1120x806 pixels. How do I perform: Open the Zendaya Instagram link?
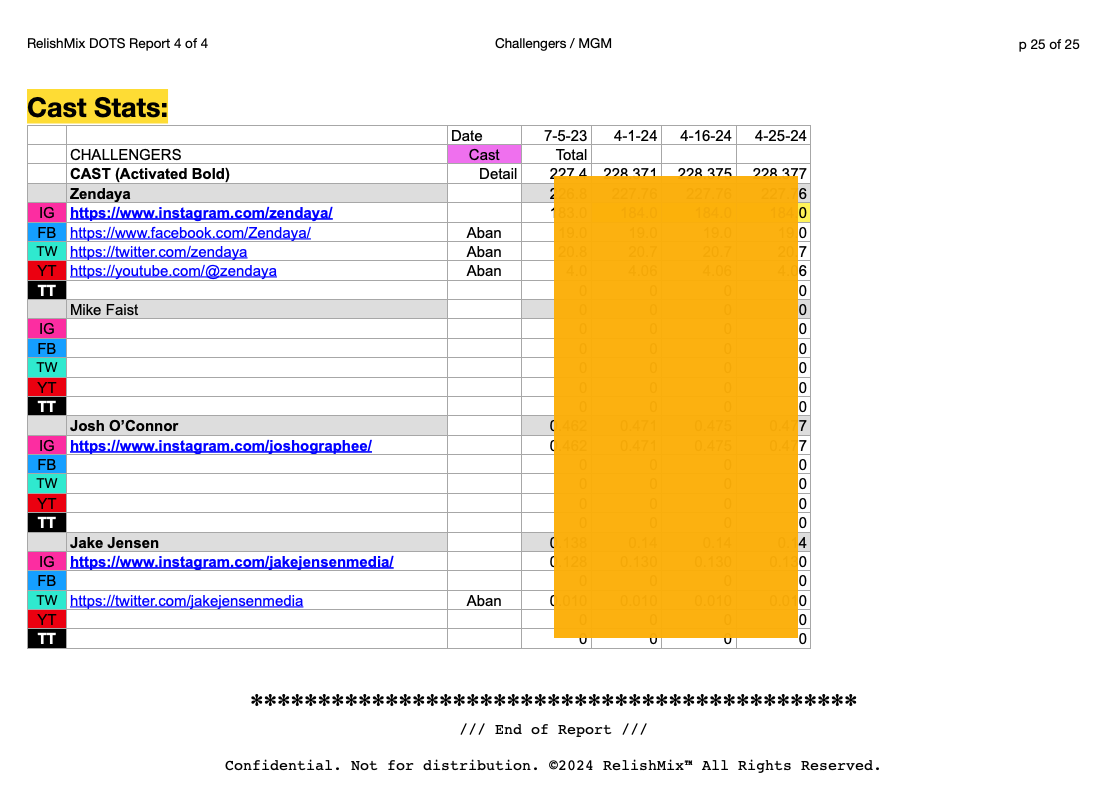point(201,213)
